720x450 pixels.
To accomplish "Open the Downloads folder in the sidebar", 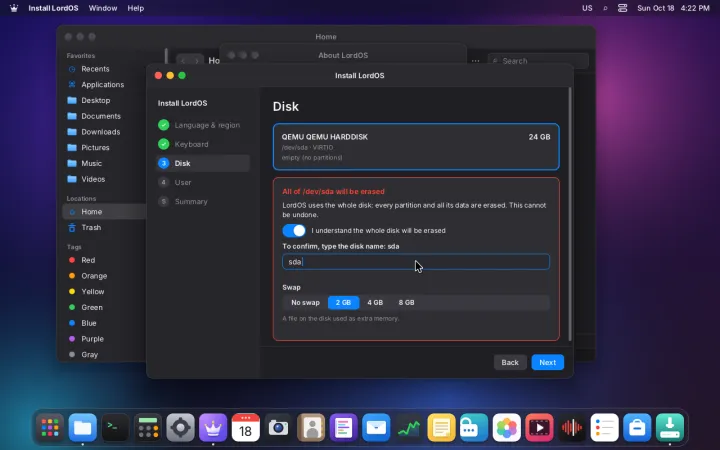I will click(x=104, y=132).
